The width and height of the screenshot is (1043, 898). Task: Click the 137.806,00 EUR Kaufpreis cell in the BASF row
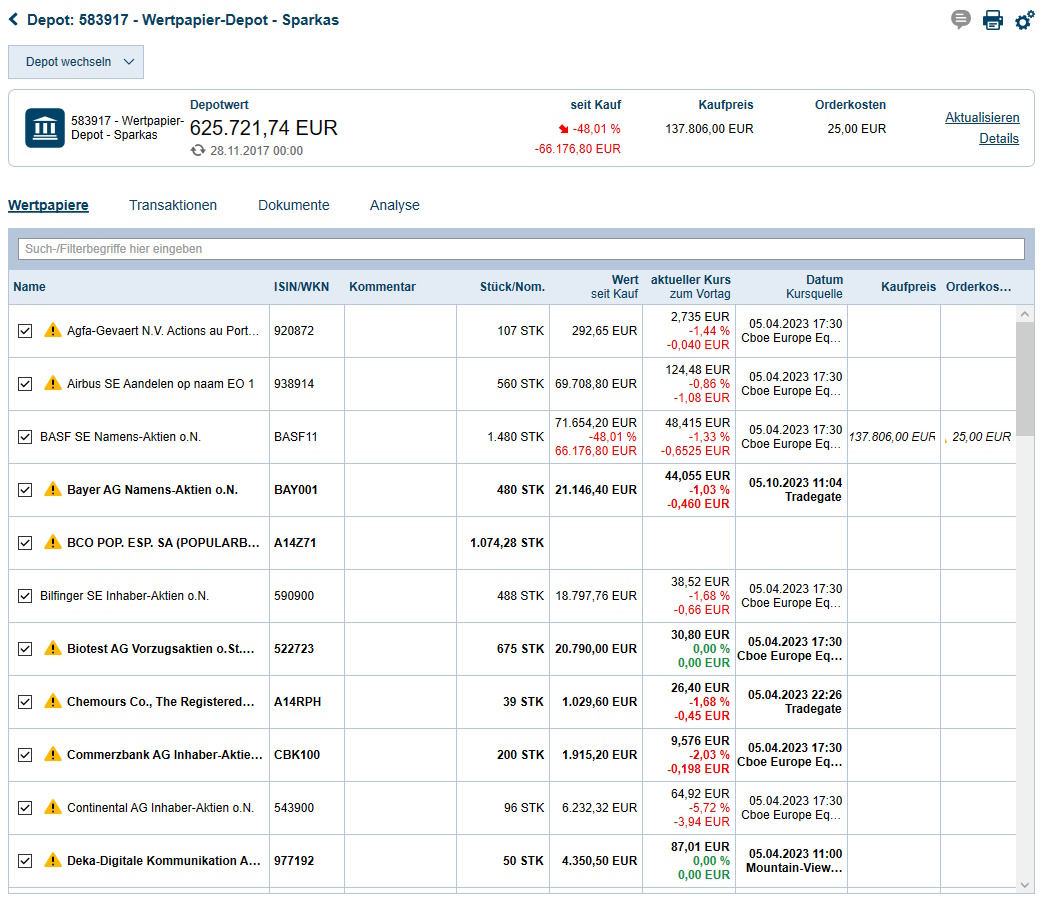pos(892,436)
